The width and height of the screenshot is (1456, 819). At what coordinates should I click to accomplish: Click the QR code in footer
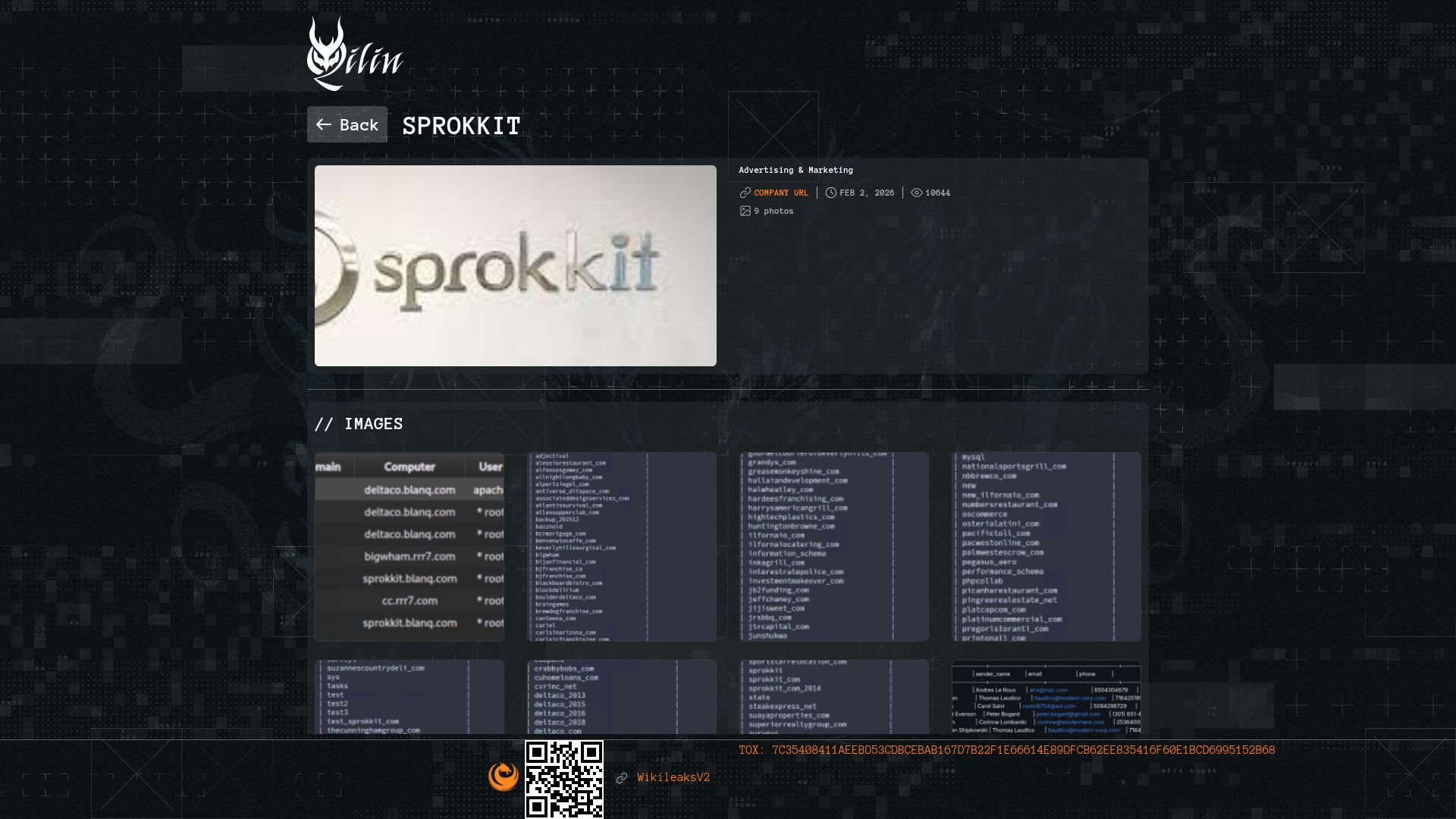coord(564,780)
